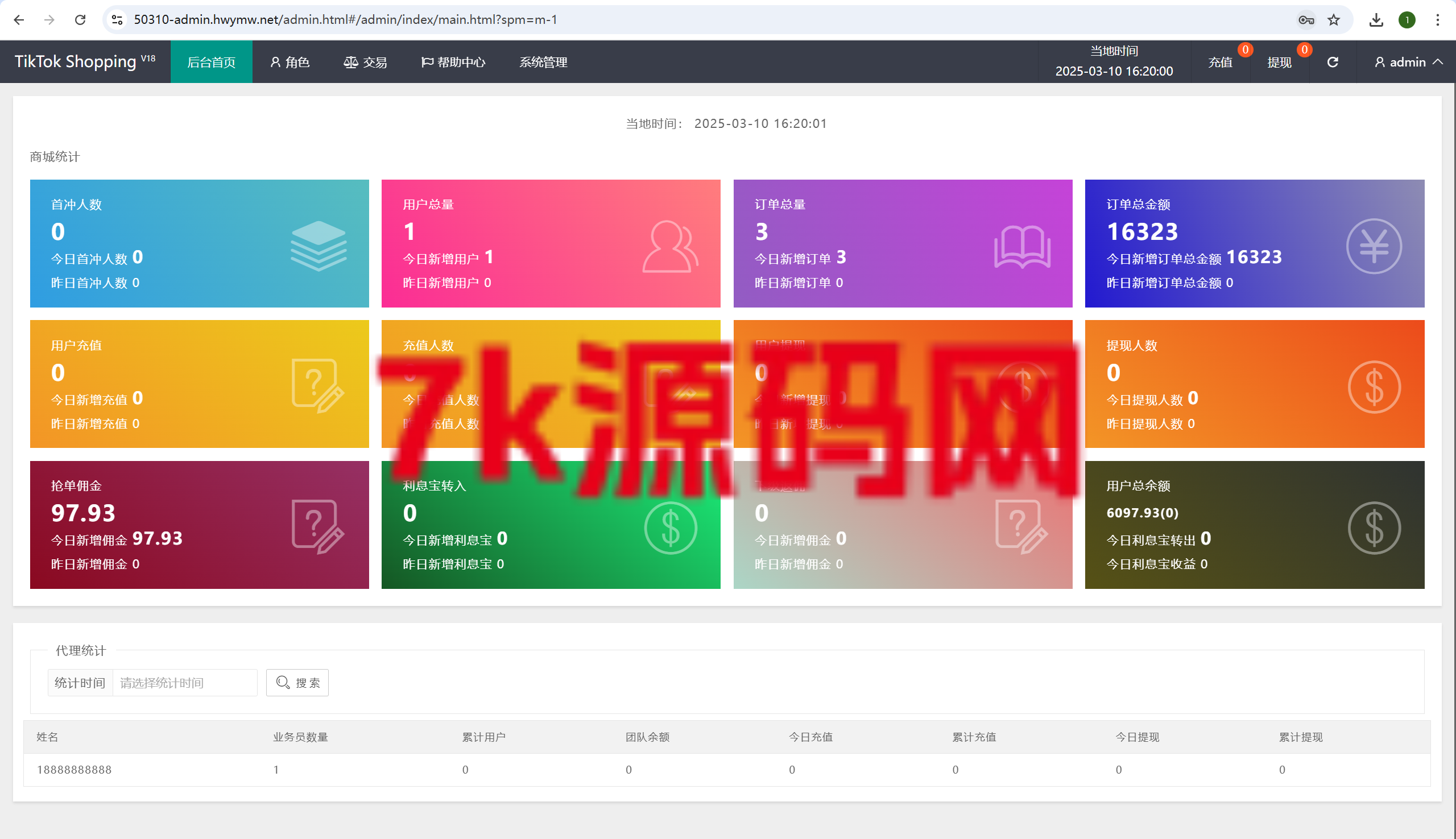Click the 姓名 column header
Screen dimensions: 1456x839
[x=47, y=737]
